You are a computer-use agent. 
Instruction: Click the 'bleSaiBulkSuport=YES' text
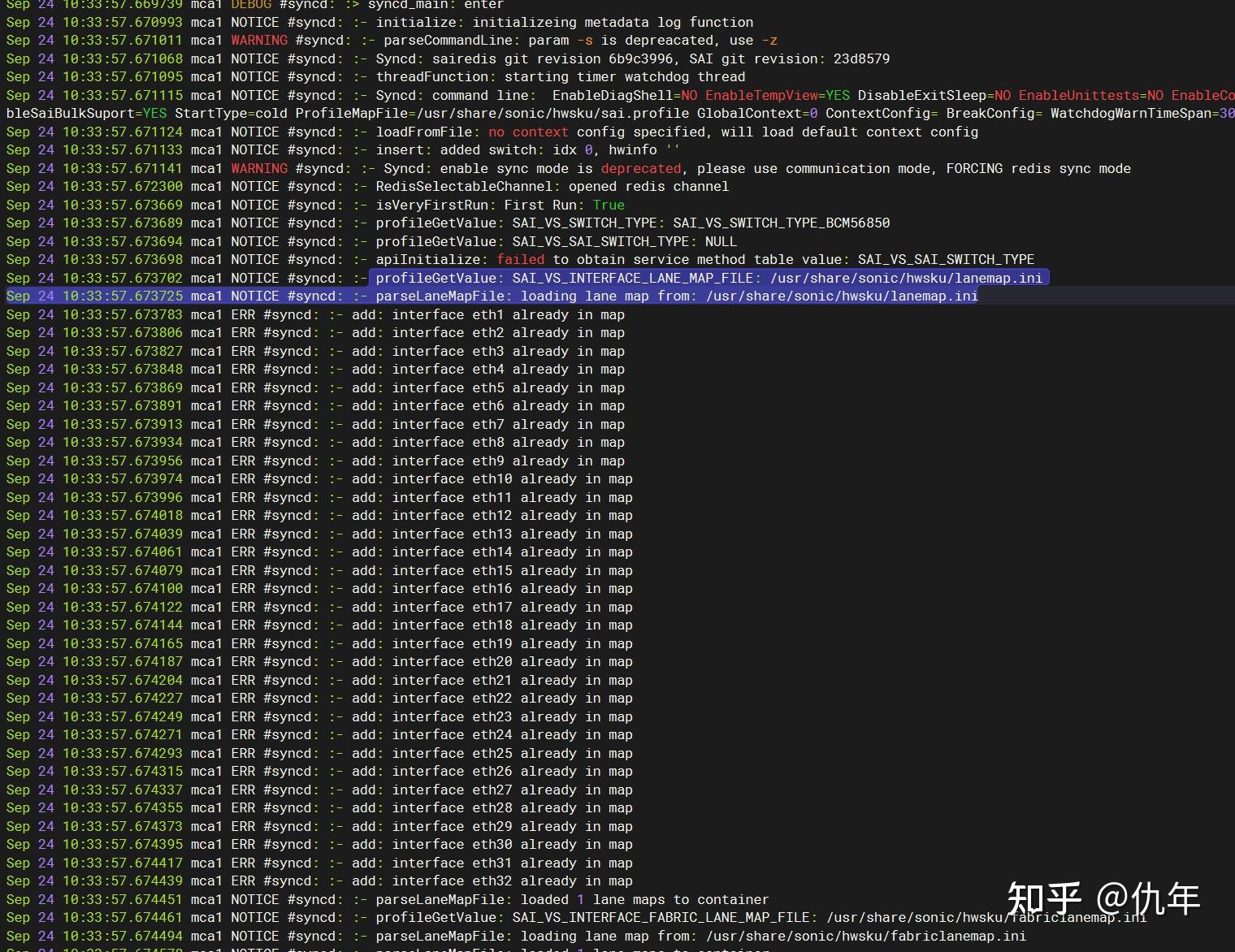(x=86, y=113)
